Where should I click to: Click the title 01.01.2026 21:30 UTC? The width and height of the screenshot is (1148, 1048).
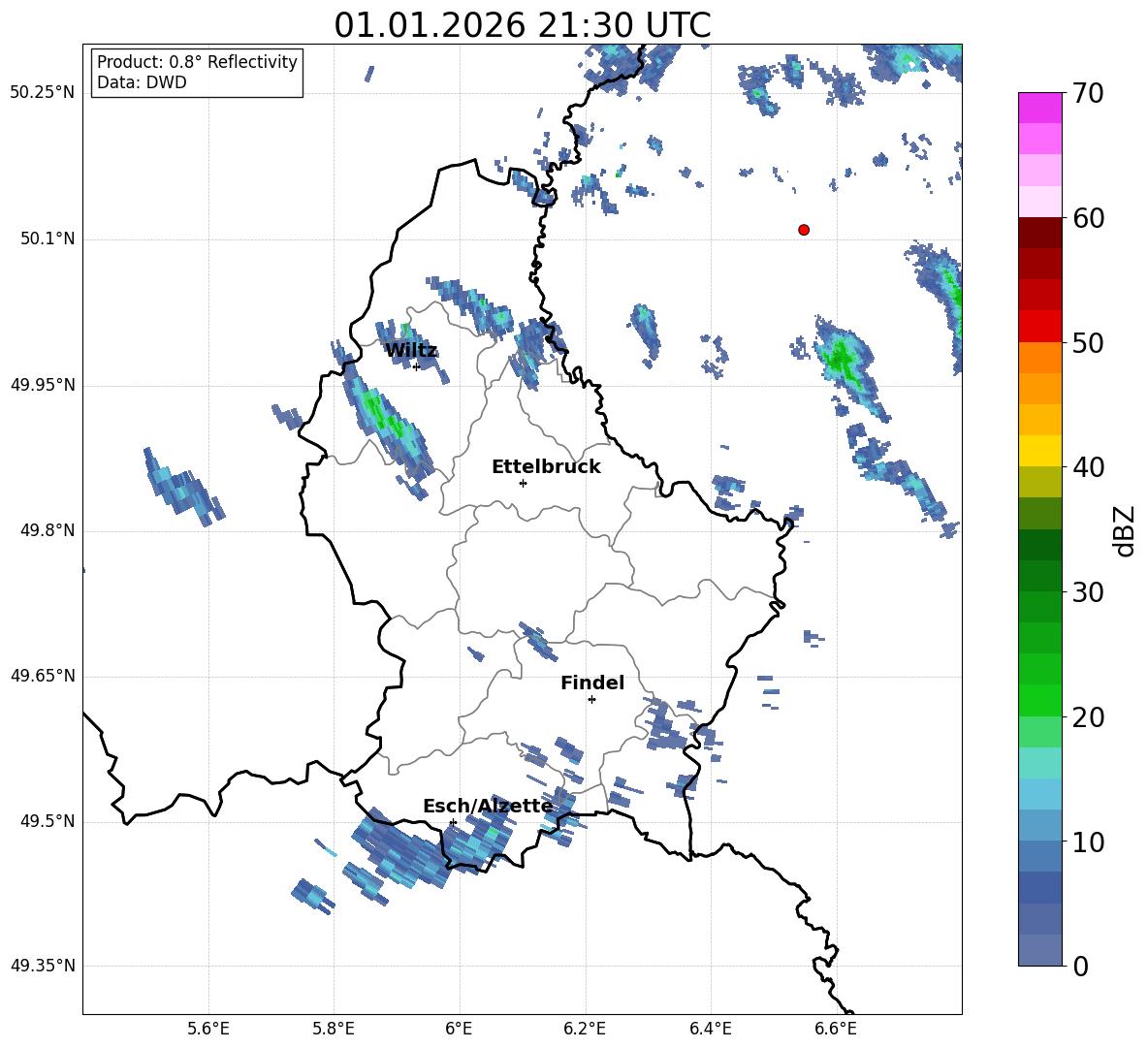[x=523, y=25]
